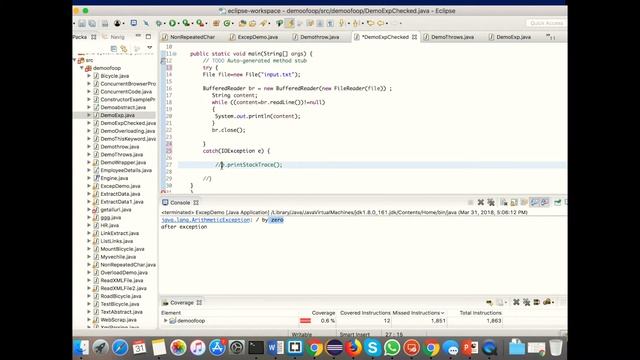640x360 pixels.
Task: Maximize the Package Explorer view
Action: [x=148, y=37]
